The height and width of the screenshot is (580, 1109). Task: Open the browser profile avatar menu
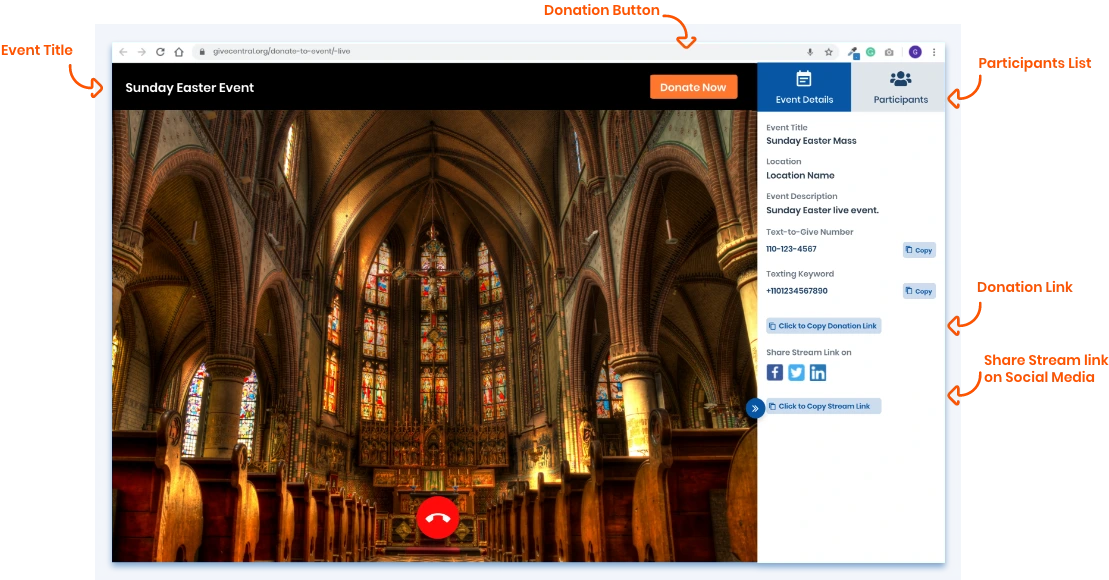[916, 52]
